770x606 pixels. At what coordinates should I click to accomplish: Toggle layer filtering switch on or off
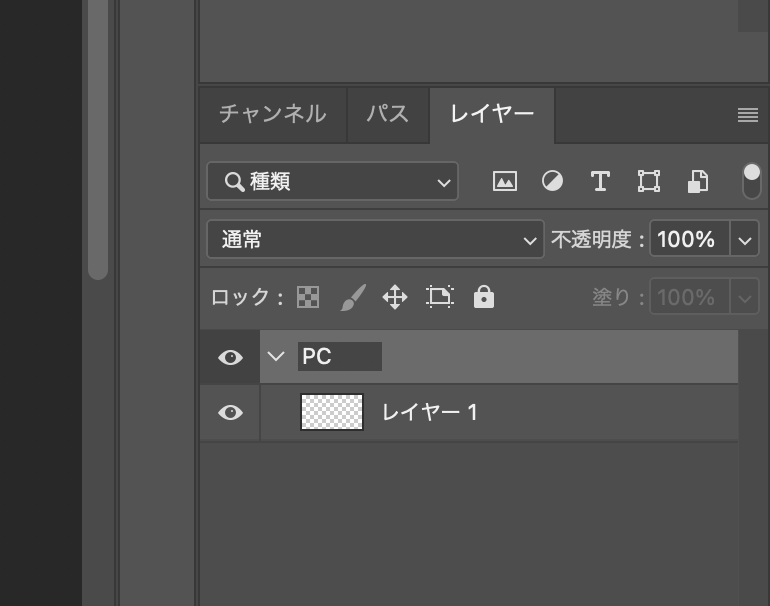click(751, 181)
